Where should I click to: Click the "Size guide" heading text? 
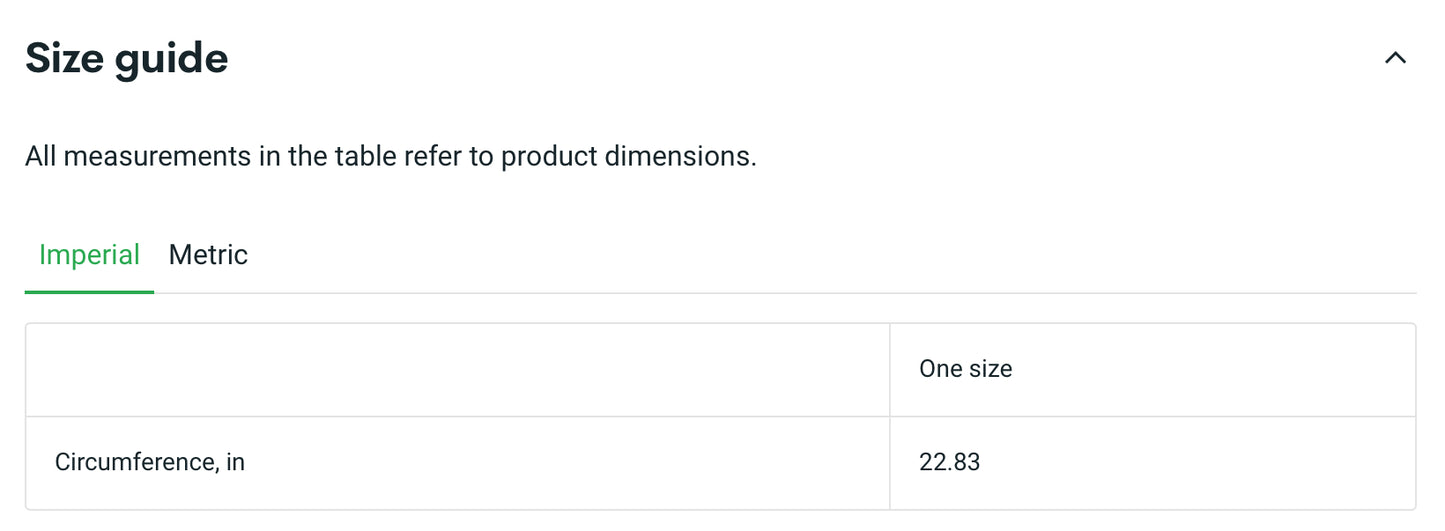tap(126, 58)
